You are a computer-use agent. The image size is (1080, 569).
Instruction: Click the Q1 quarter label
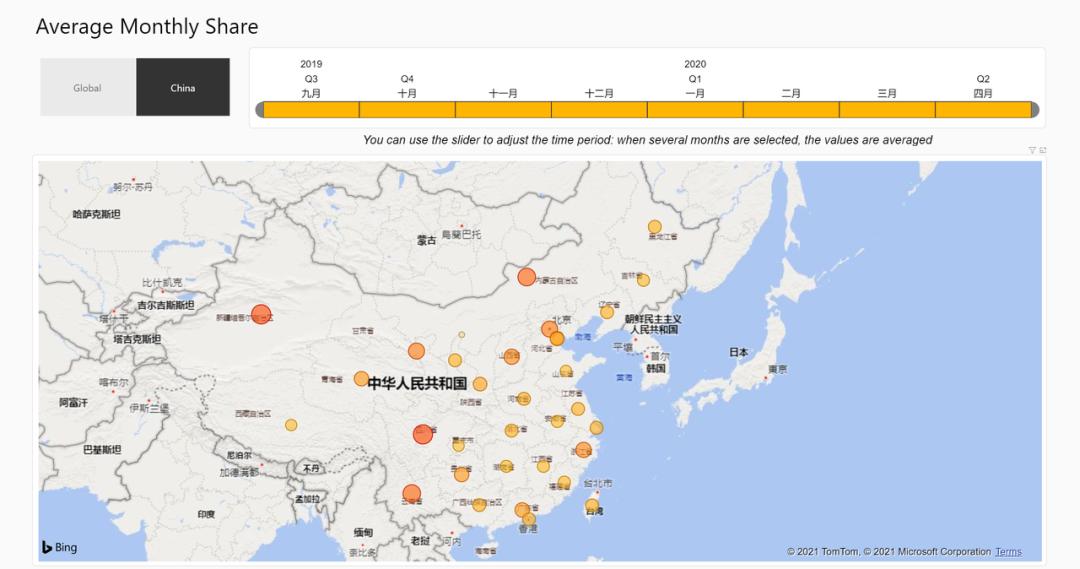click(695, 79)
